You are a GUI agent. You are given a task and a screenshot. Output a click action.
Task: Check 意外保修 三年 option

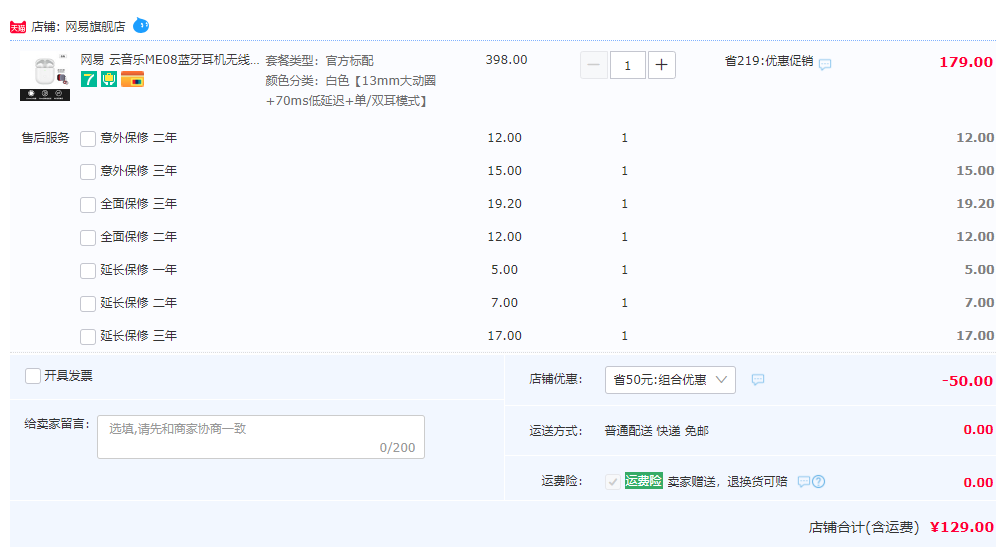[88, 172]
